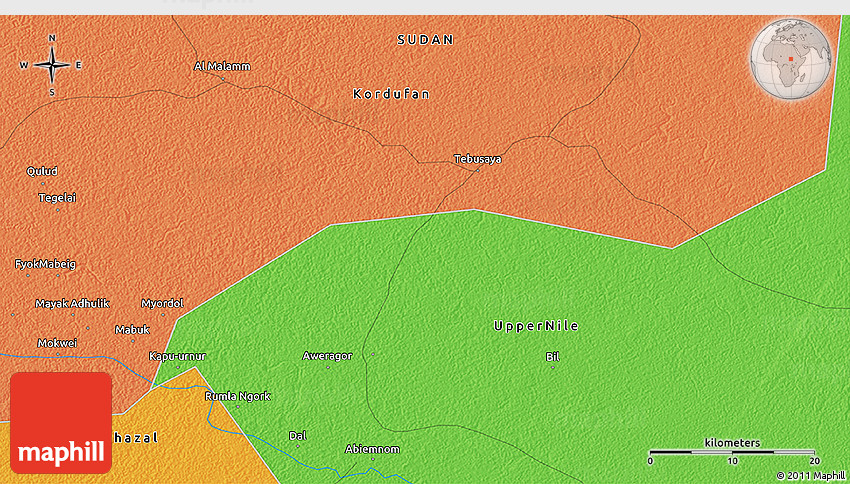Click the SUDAN country label

tap(425, 40)
